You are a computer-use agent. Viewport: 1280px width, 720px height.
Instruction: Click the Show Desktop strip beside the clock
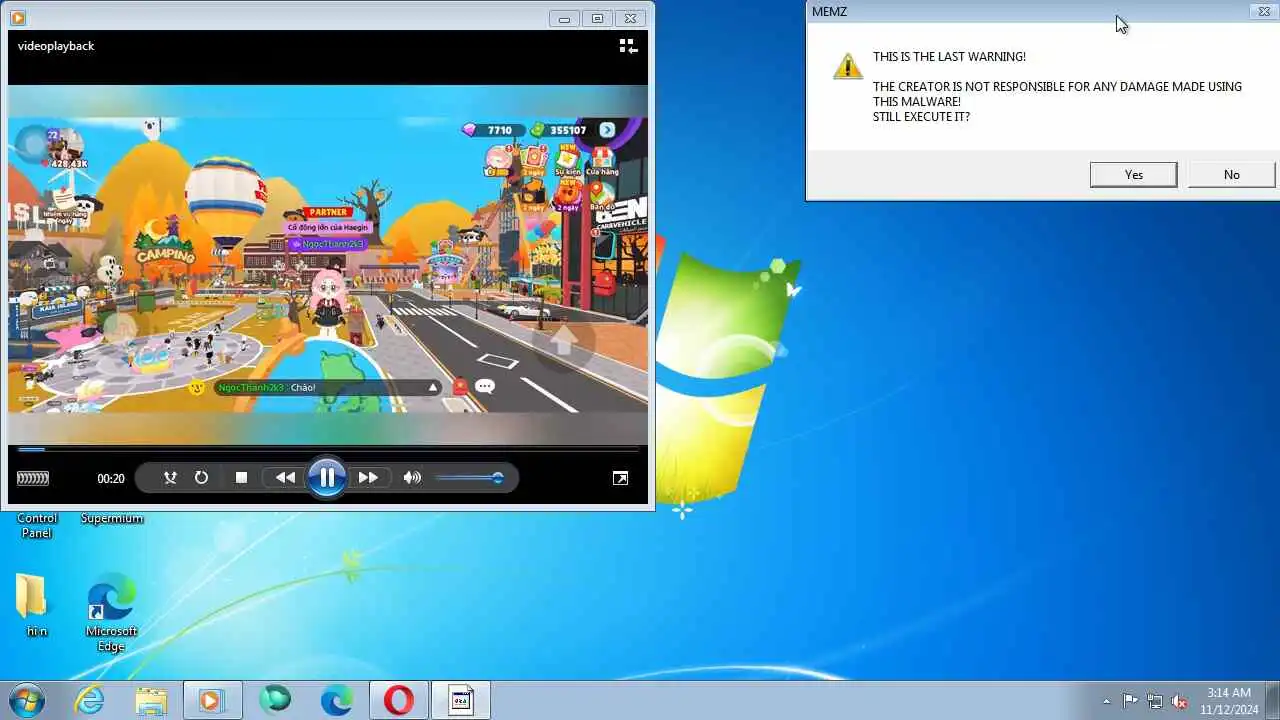1272,700
